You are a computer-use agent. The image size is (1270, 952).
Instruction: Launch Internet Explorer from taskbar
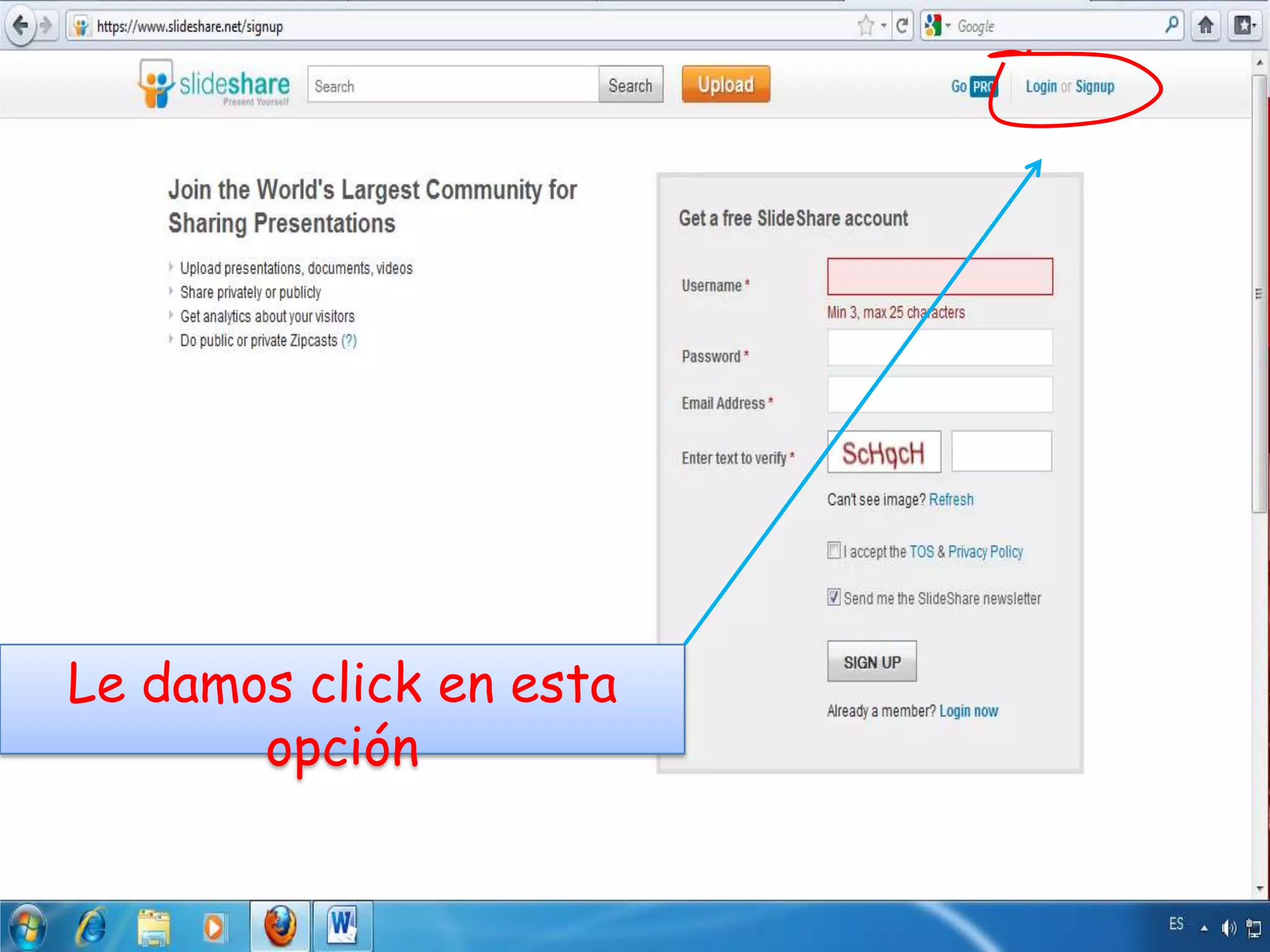[x=92, y=927]
